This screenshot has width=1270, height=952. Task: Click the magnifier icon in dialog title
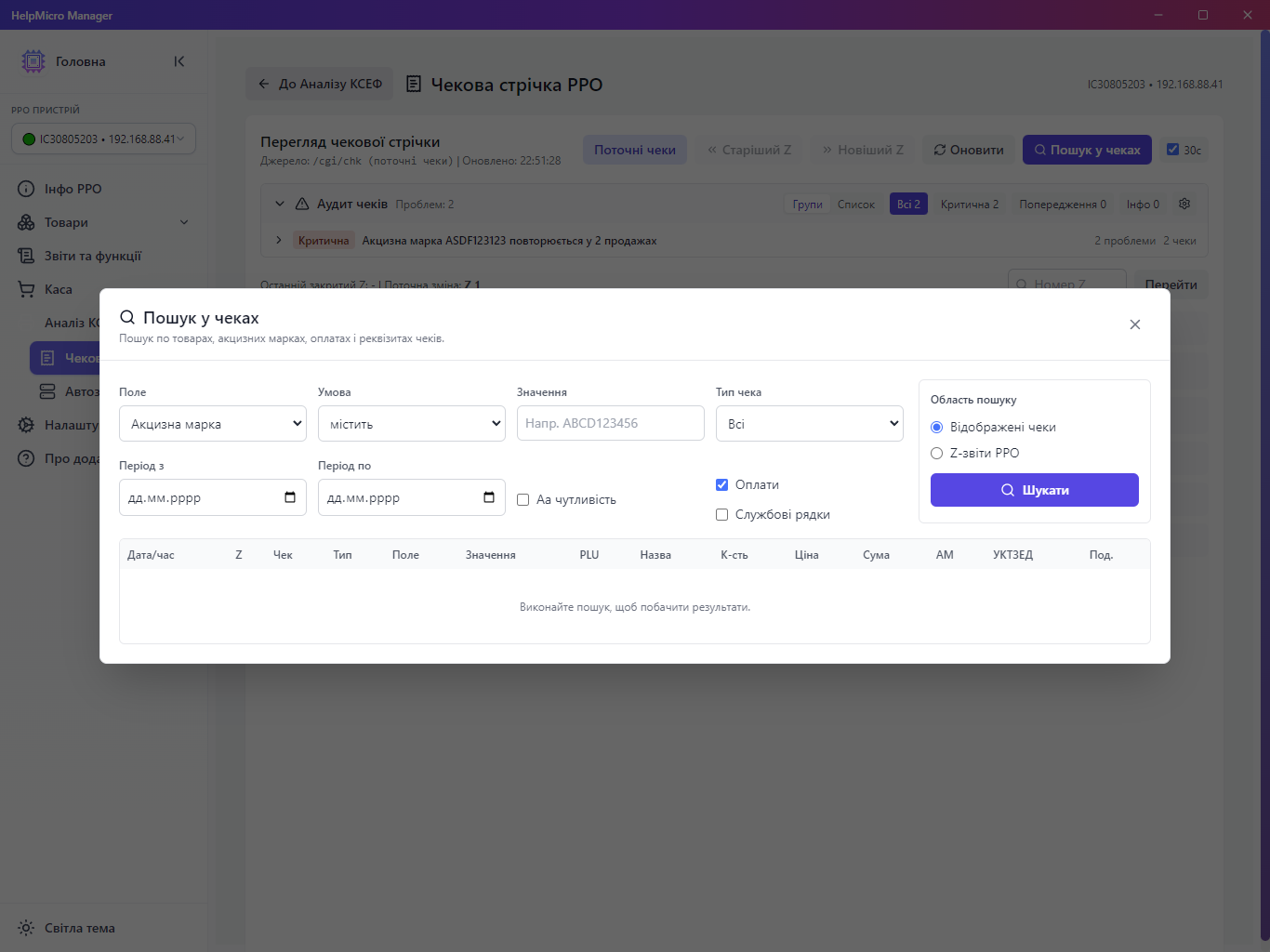click(127, 317)
